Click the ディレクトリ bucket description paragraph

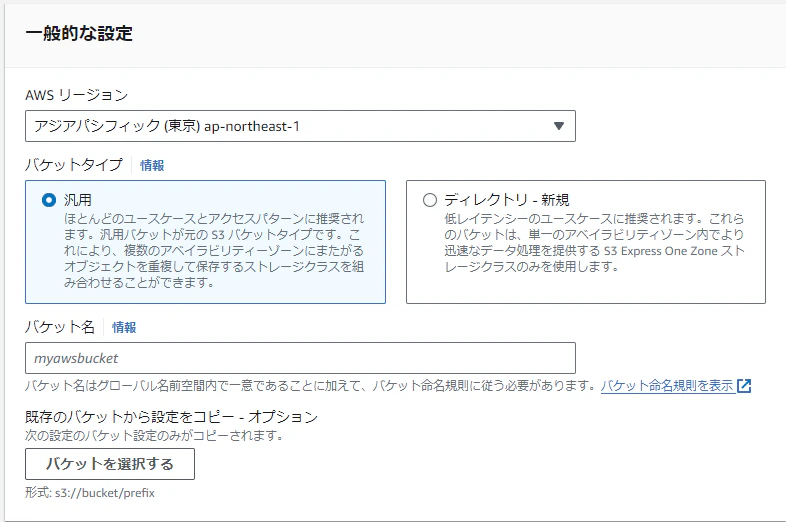(595, 243)
